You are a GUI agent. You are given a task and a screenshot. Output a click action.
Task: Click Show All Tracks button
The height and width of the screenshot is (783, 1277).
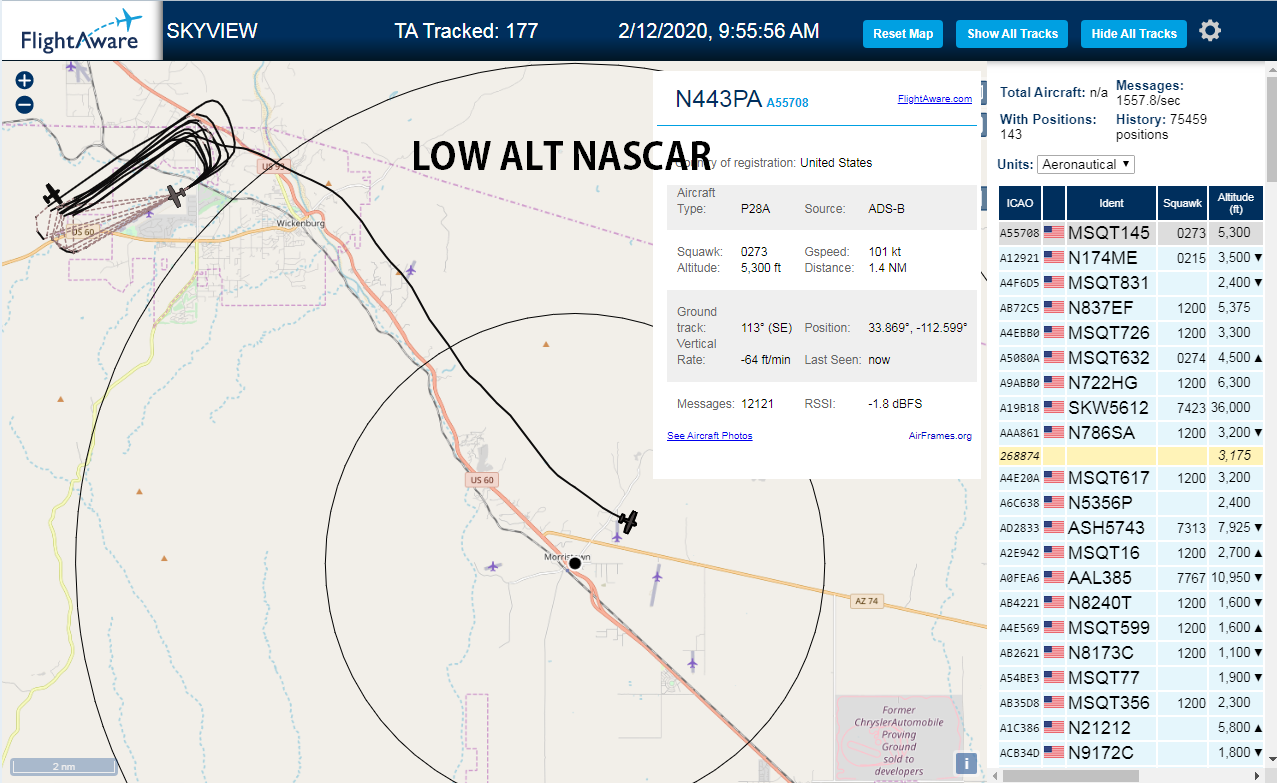click(1012, 33)
